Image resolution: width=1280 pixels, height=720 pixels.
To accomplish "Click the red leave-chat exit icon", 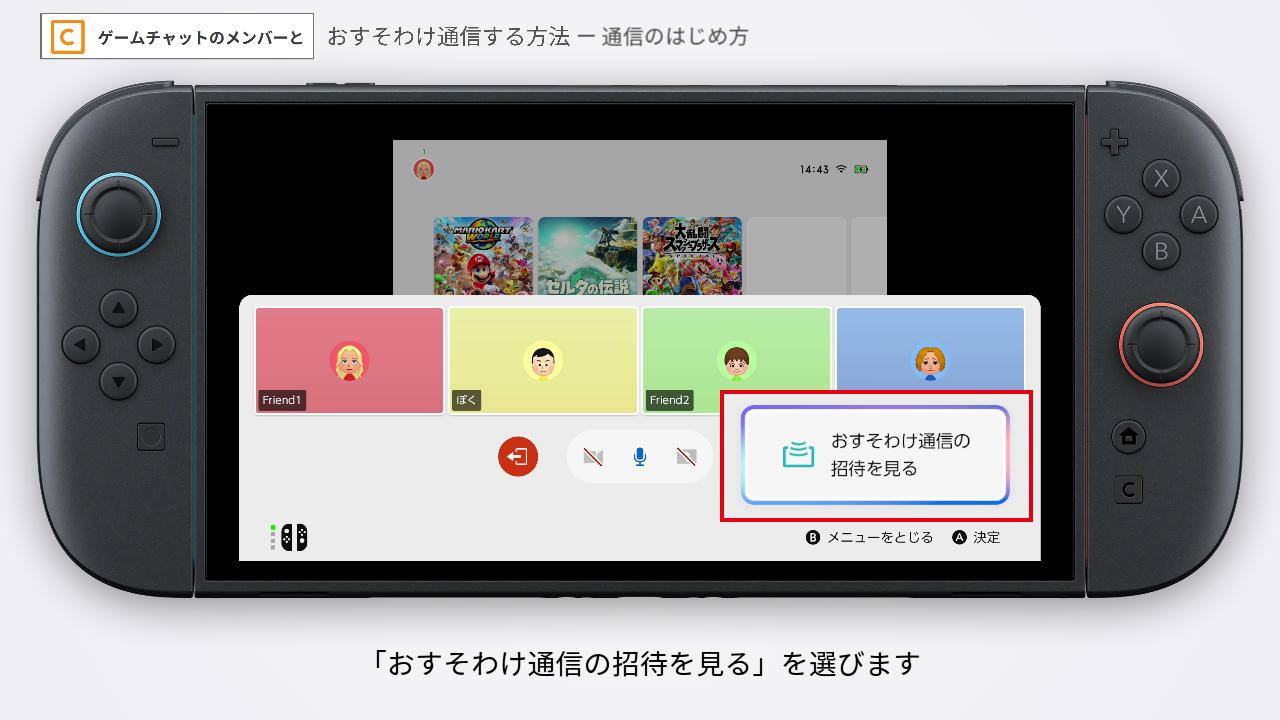I will pyautogui.click(x=517, y=456).
